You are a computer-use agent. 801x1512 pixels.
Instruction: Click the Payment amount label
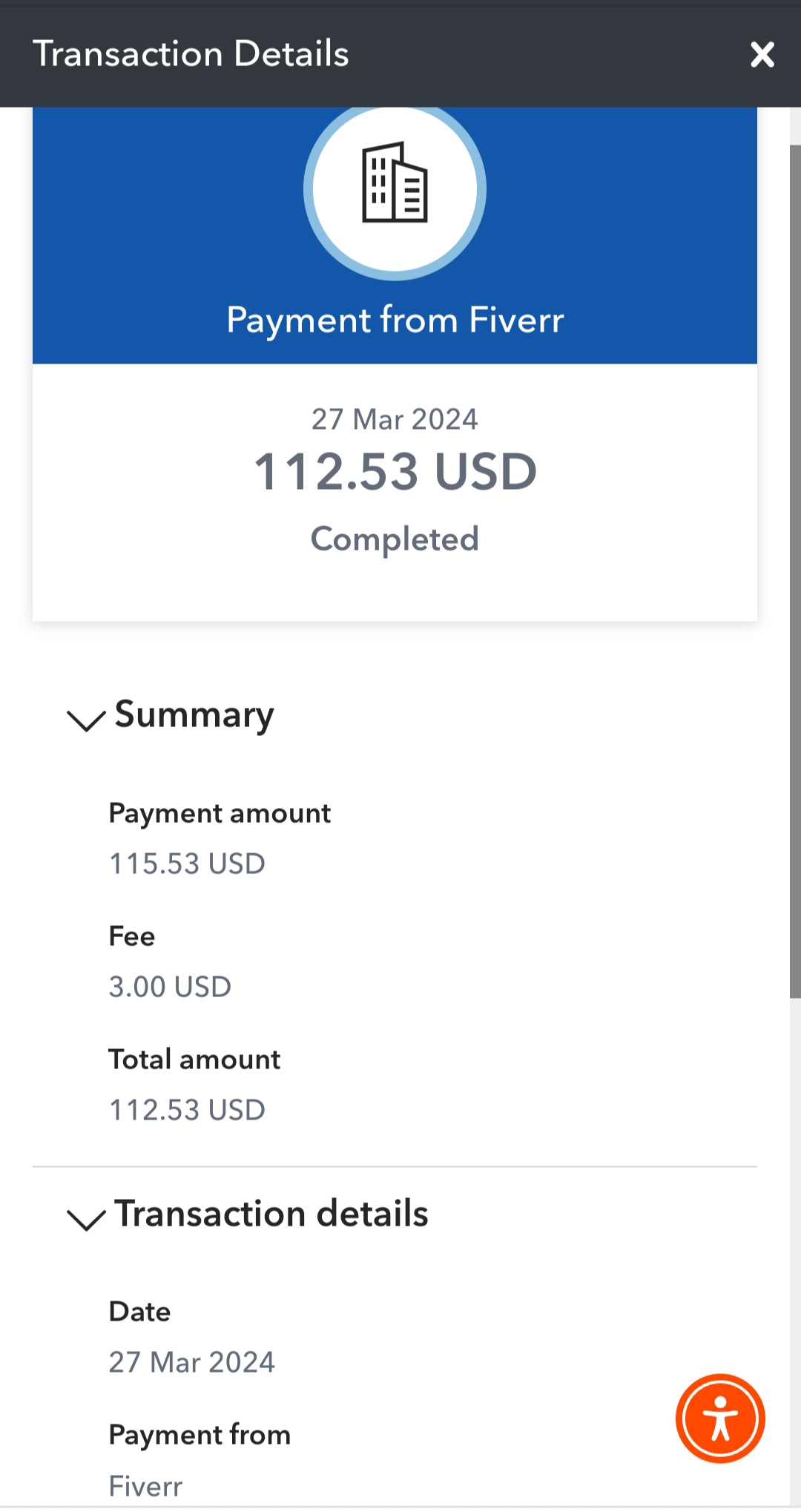[x=220, y=814]
